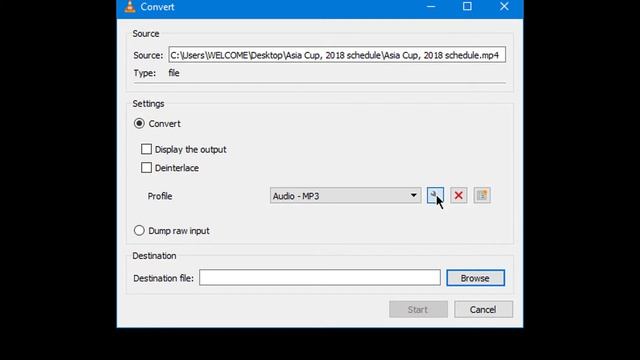Click the Source path text field
This screenshot has height=360, width=640.
coord(337,55)
